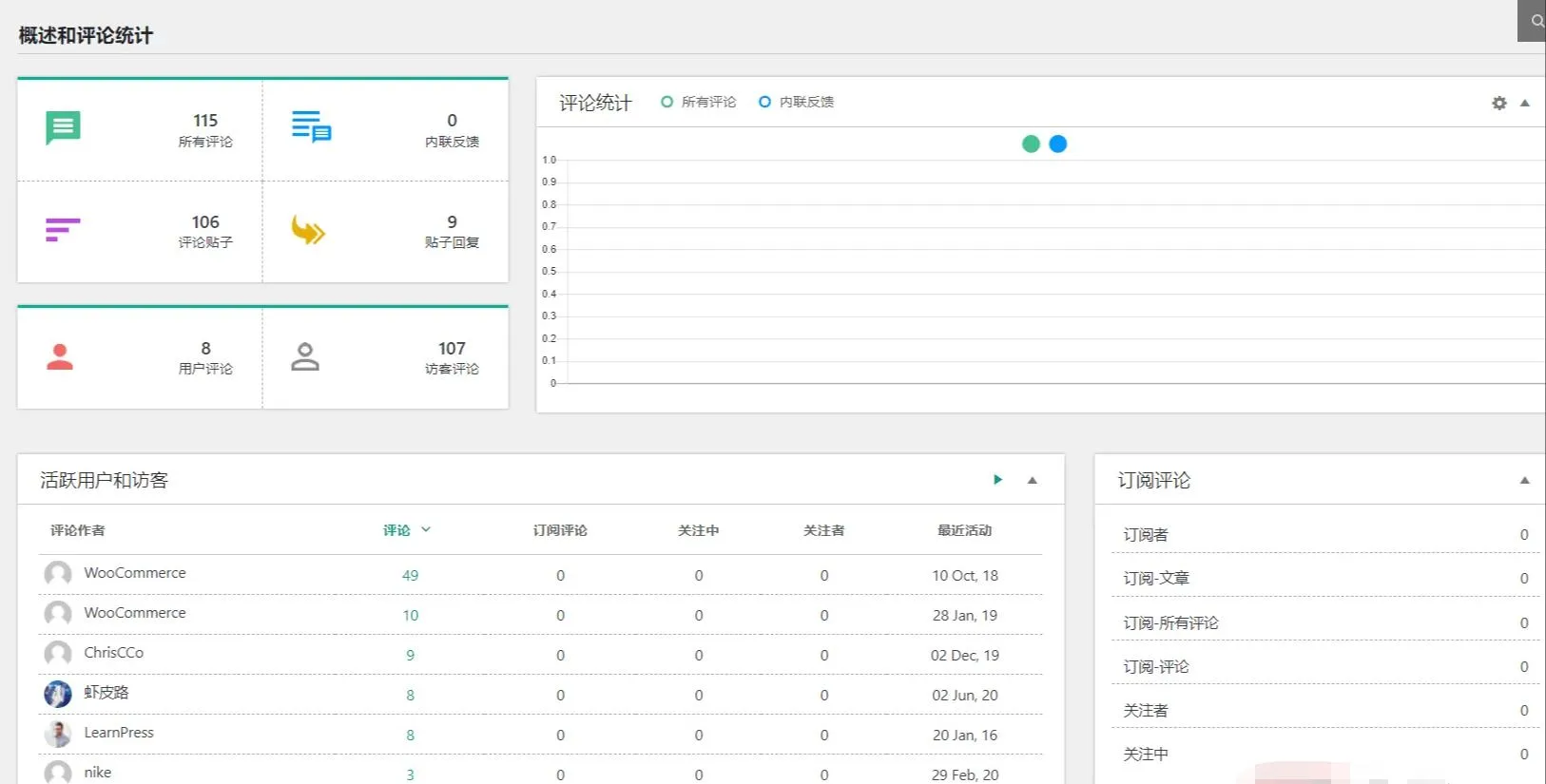Click the purple comment threads icon
This screenshot has width=1546, height=784.
click(x=63, y=230)
